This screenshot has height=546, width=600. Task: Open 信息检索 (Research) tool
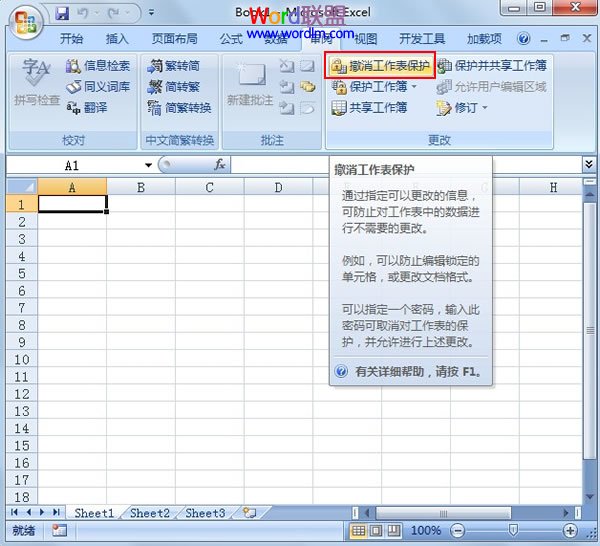(98, 66)
